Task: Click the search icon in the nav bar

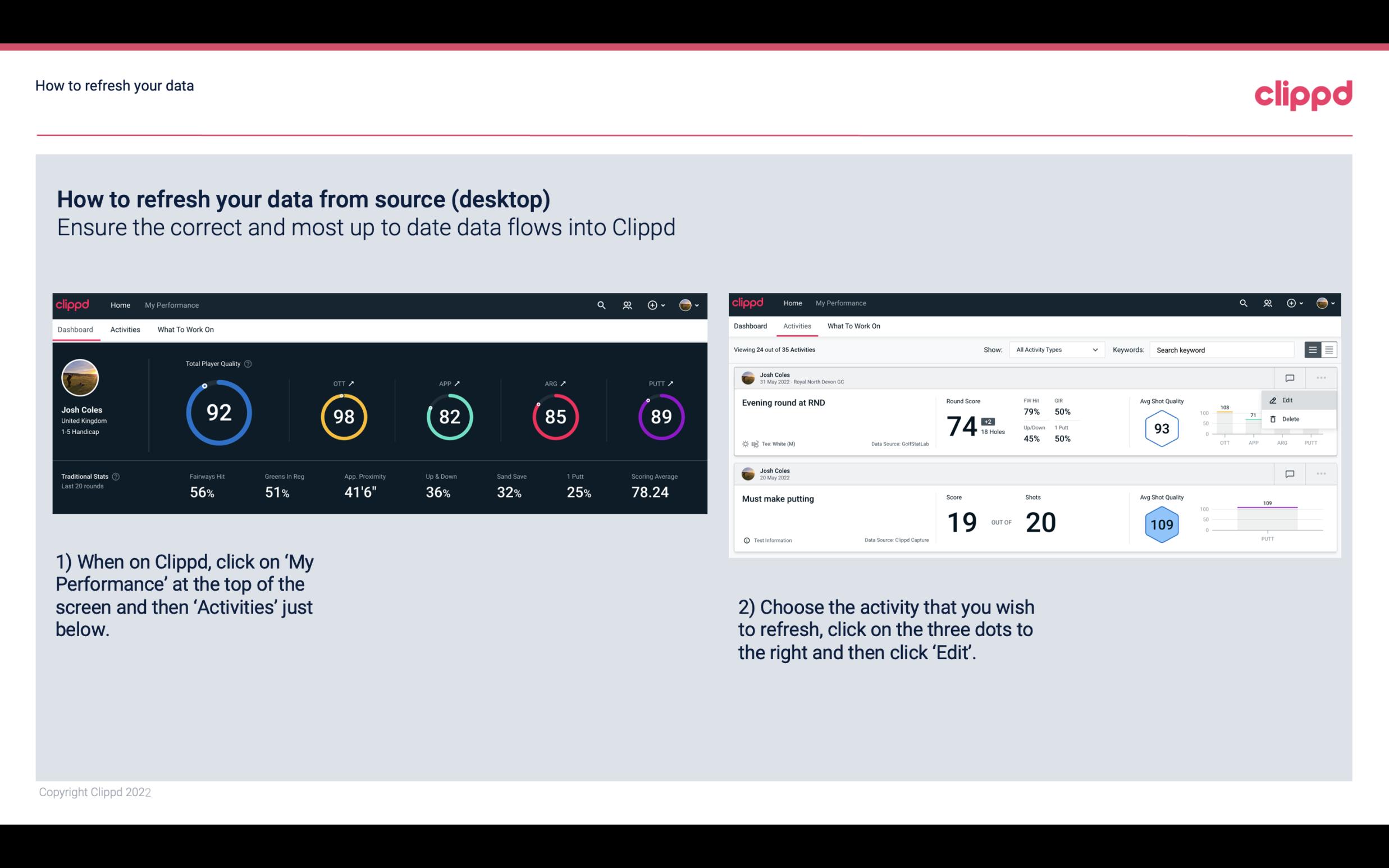Action: (x=600, y=305)
